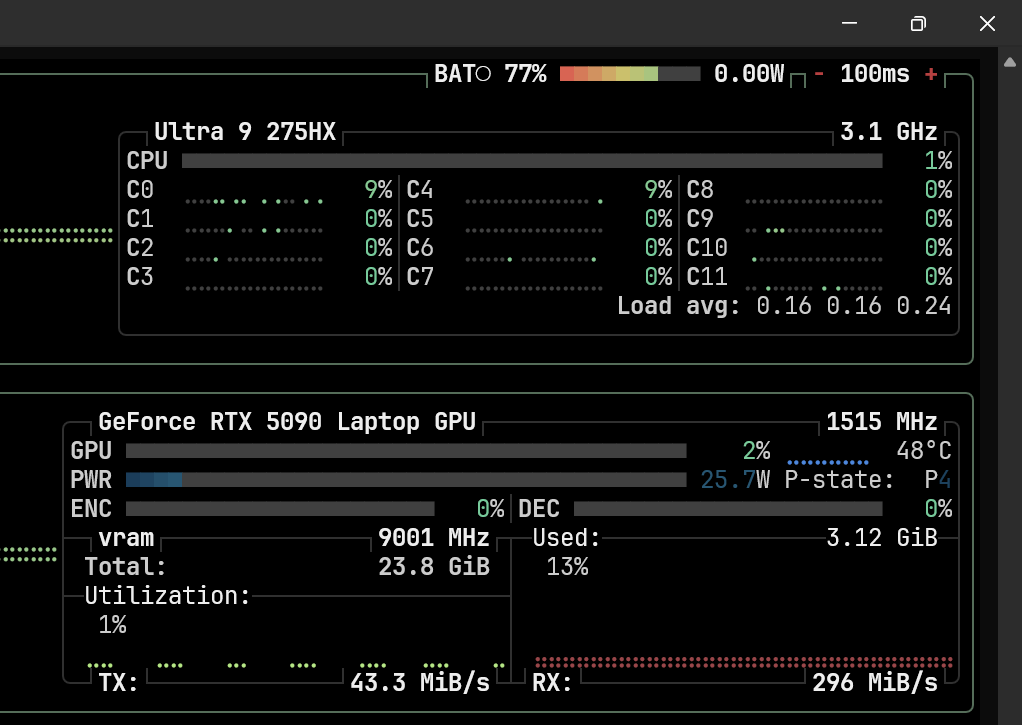Image resolution: width=1022 pixels, height=725 pixels.
Task: Decrease update interval with red minus
Action: pos(819,74)
